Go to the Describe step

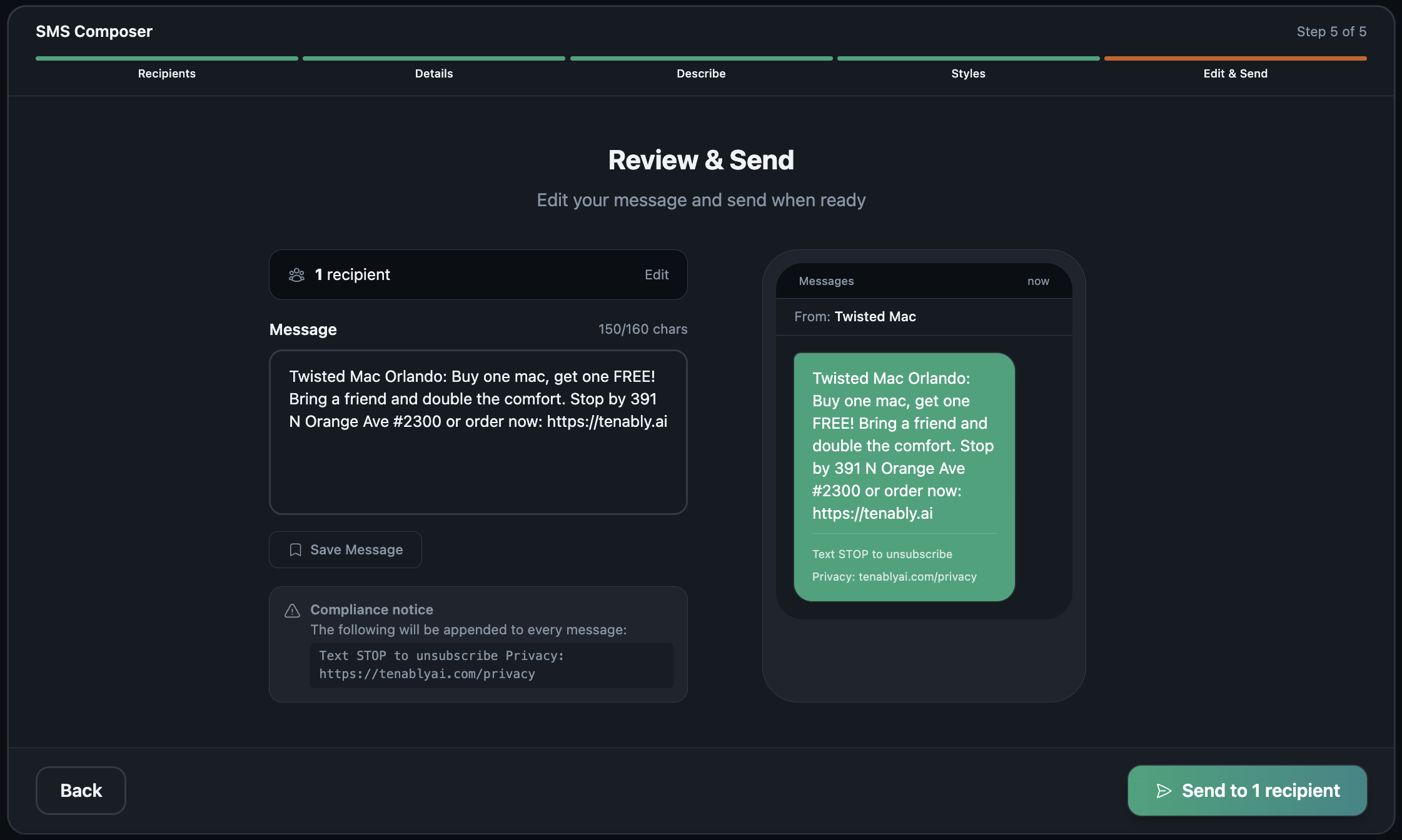(701, 74)
